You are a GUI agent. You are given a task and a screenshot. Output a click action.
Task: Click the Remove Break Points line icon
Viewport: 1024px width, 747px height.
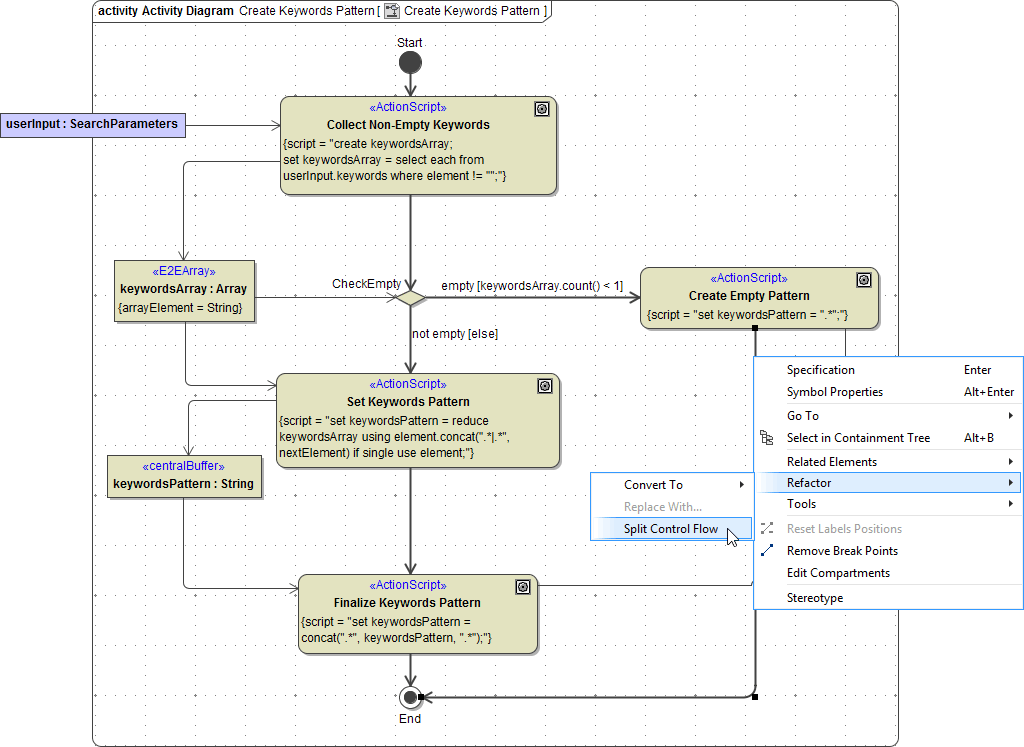click(766, 550)
